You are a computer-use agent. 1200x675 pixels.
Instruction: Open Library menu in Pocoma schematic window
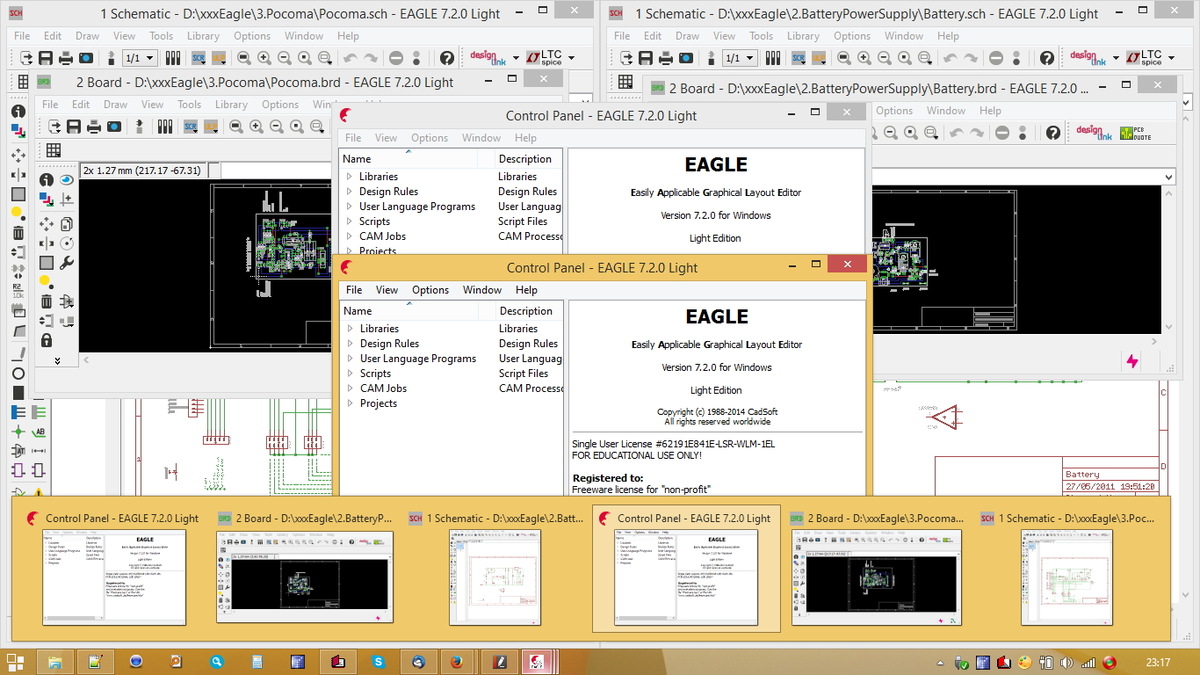point(203,36)
